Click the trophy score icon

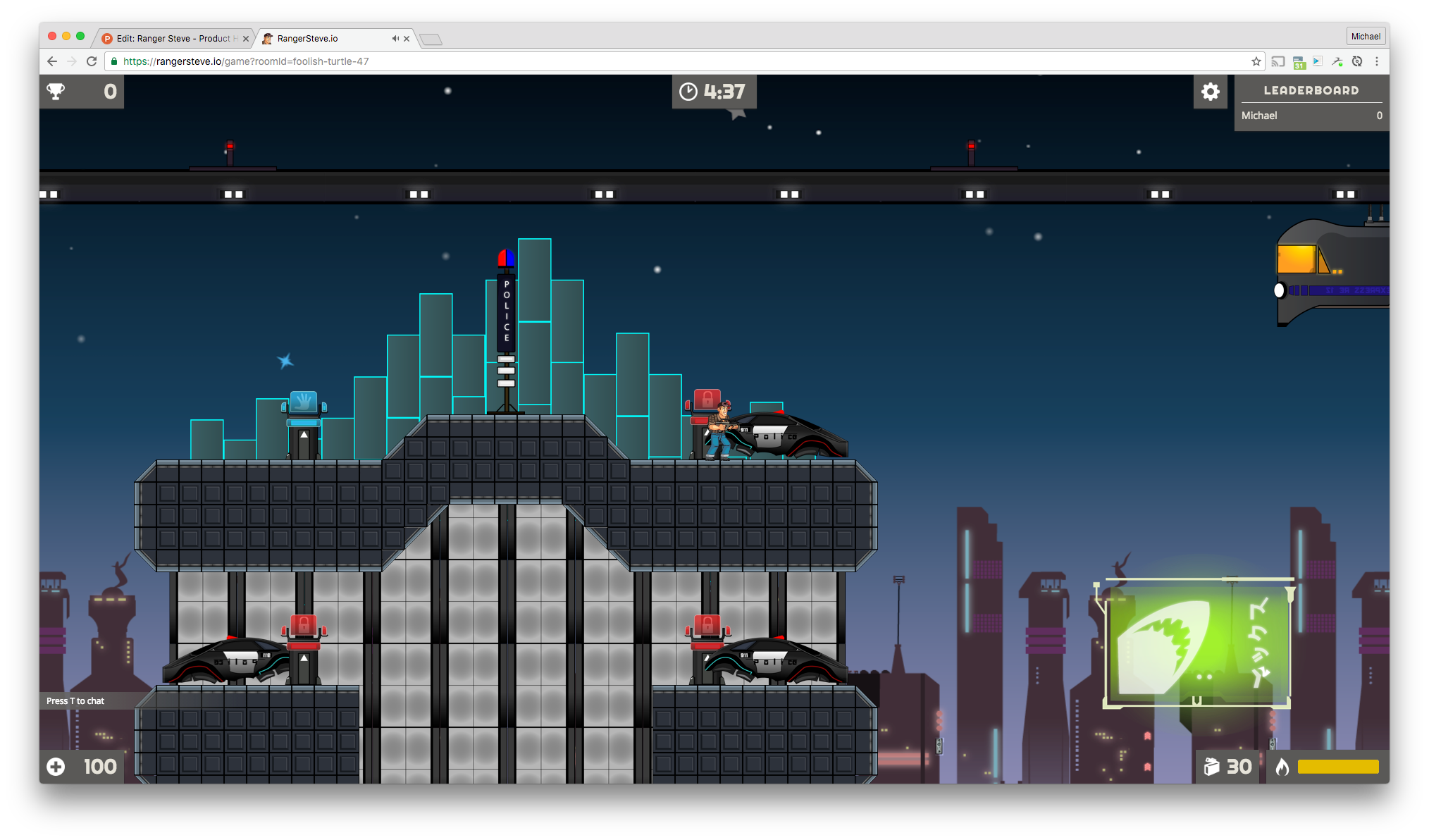pyautogui.click(x=56, y=92)
